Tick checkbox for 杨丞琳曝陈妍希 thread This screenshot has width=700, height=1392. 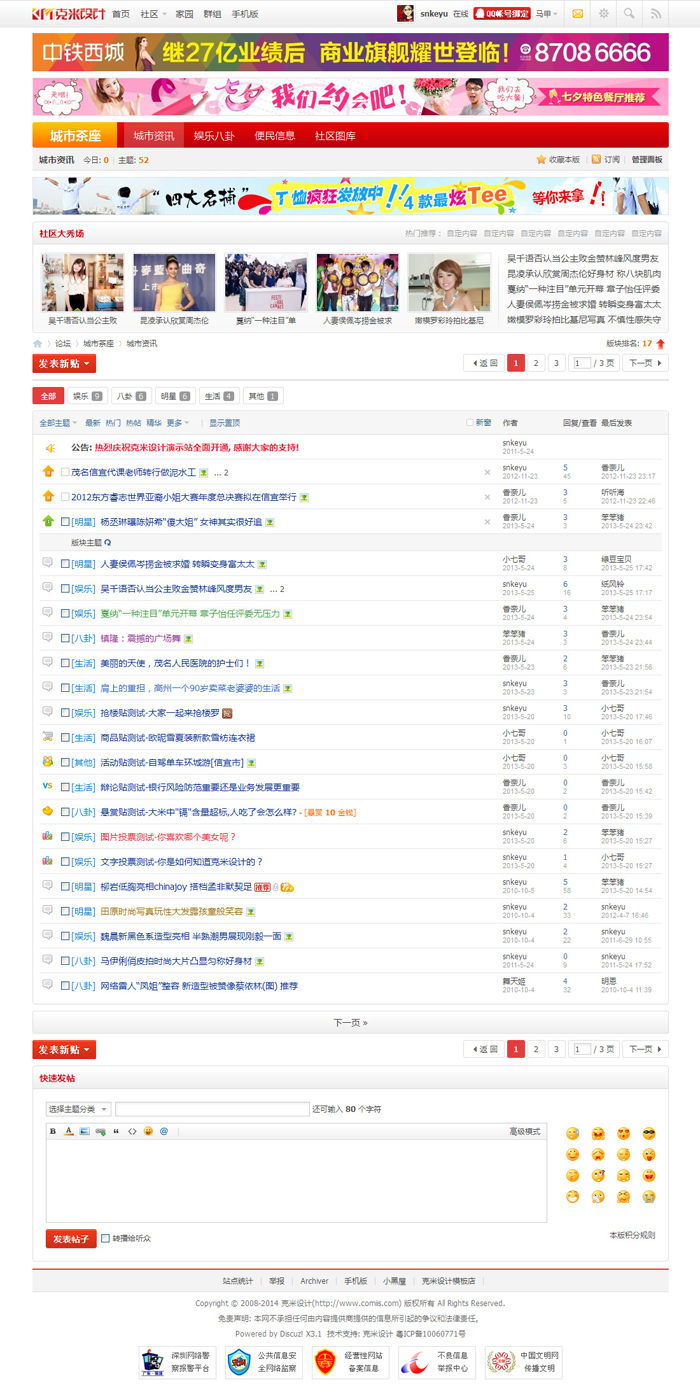click(65, 522)
